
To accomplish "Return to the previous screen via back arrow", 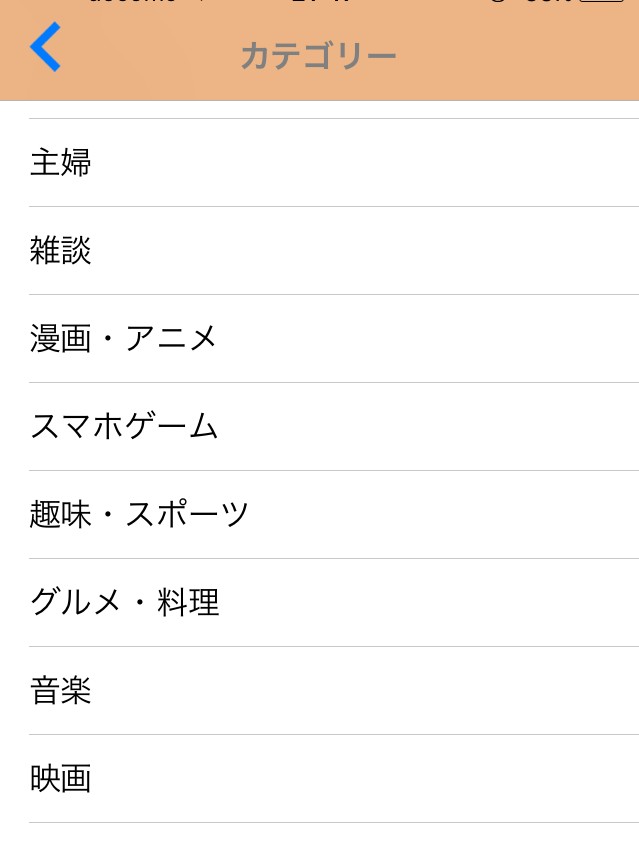I will tap(46, 47).
